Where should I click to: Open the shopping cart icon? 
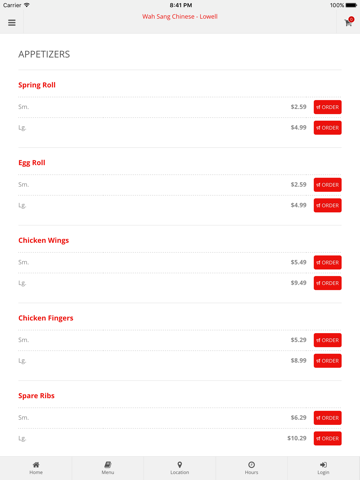coord(349,22)
